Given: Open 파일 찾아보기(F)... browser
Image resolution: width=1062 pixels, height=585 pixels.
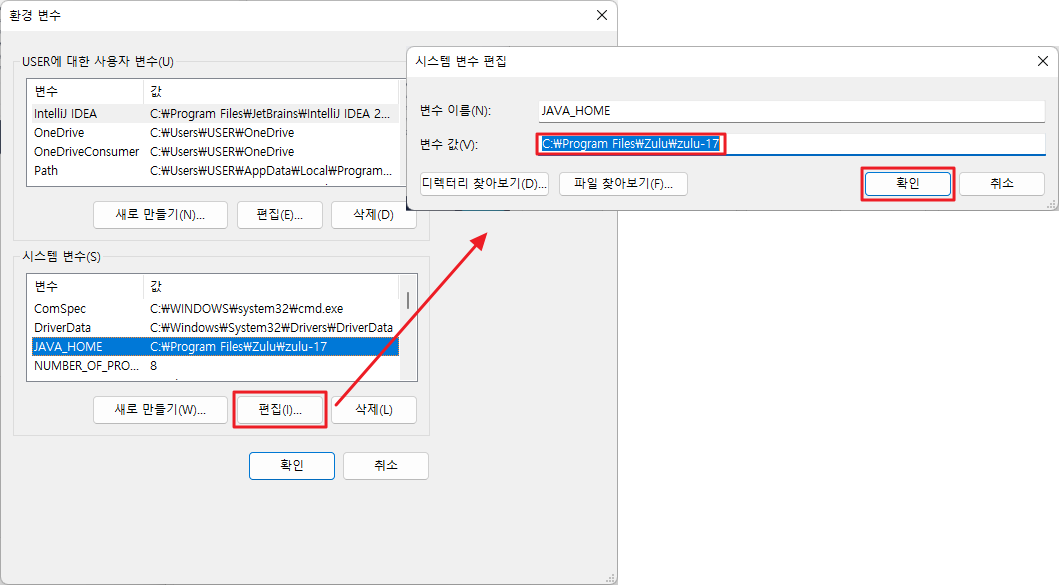Looking at the screenshot, I should [x=623, y=183].
